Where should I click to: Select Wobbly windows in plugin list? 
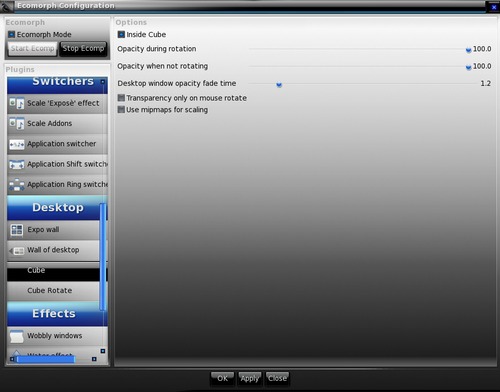pyautogui.click(x=57, y=336)
